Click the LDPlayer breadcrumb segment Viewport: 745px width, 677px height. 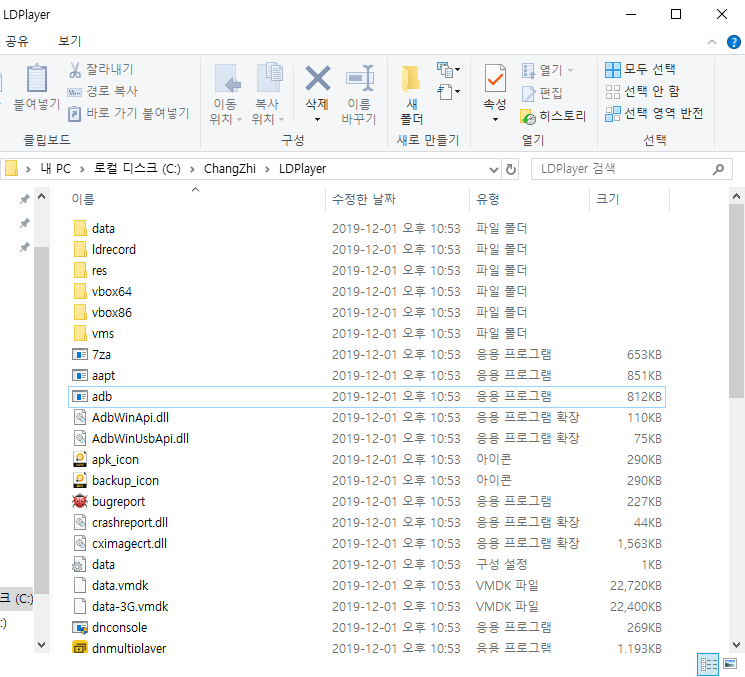(x=302, y=169)
